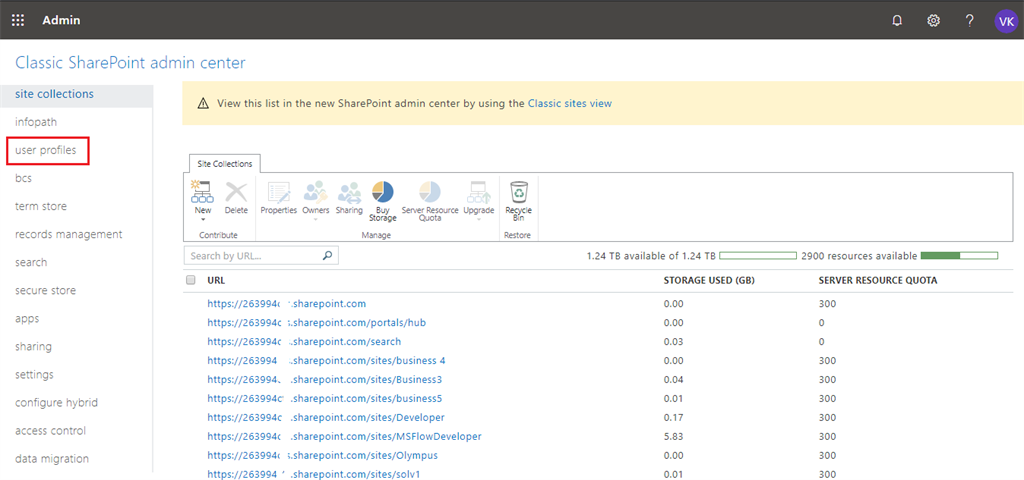Image resolution: width=1024 pixels, height=480 pixels.
Task: Click the Delete ribbon icon
Action: [236, 192]
